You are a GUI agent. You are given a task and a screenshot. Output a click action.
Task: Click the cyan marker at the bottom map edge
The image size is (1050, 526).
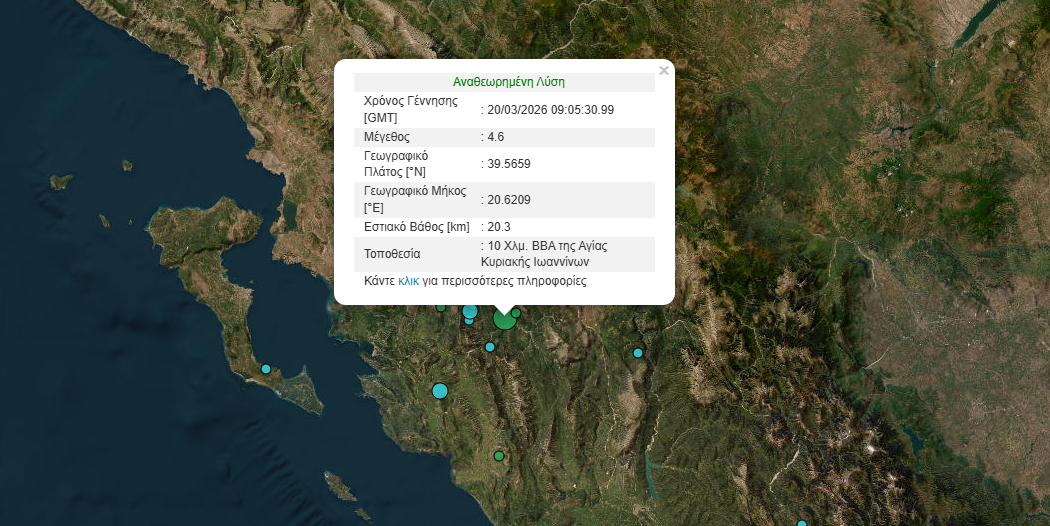(801, 523)
